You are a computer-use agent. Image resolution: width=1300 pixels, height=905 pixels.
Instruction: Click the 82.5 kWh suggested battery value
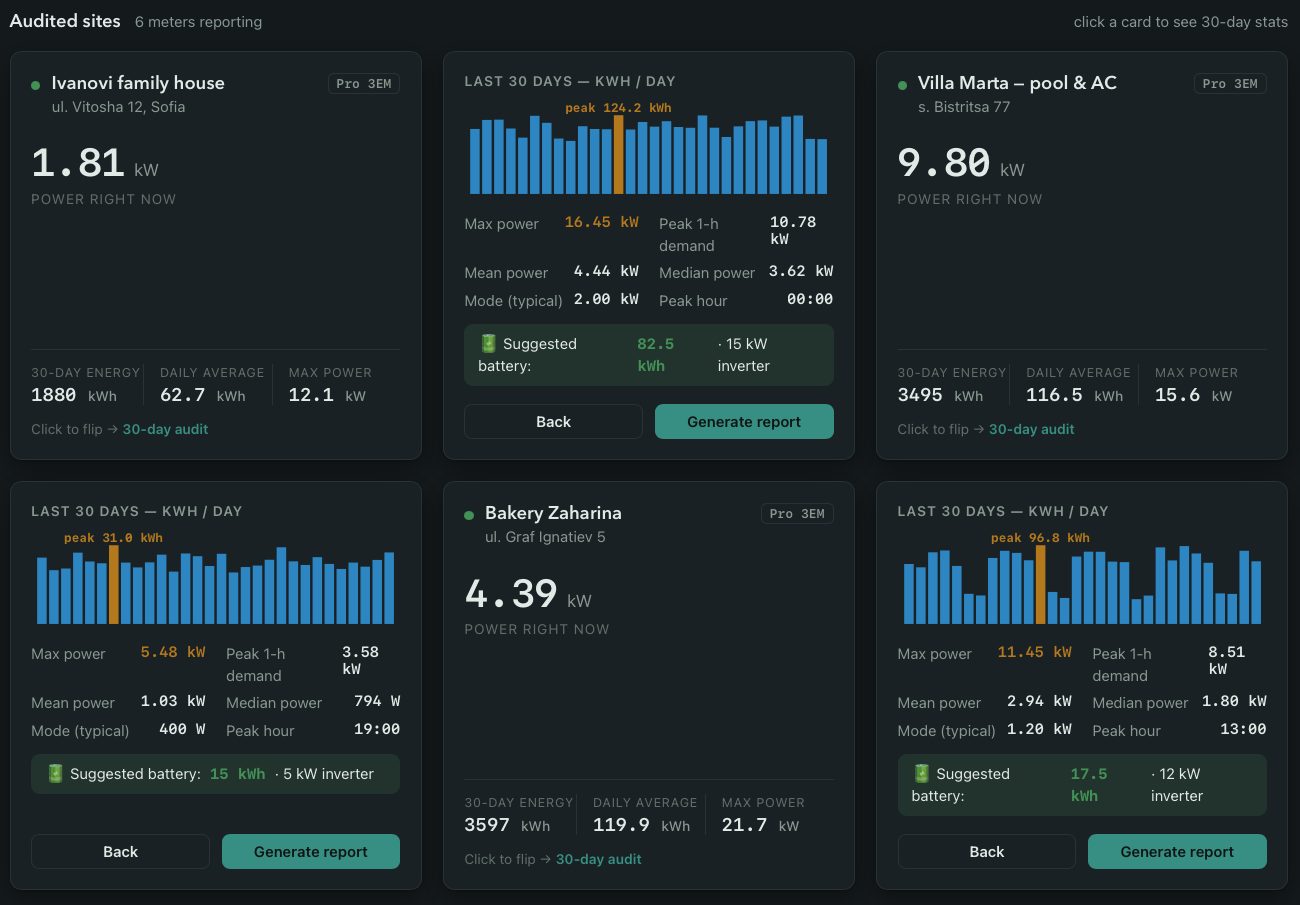pyautogui.click(x=656, y=355)
